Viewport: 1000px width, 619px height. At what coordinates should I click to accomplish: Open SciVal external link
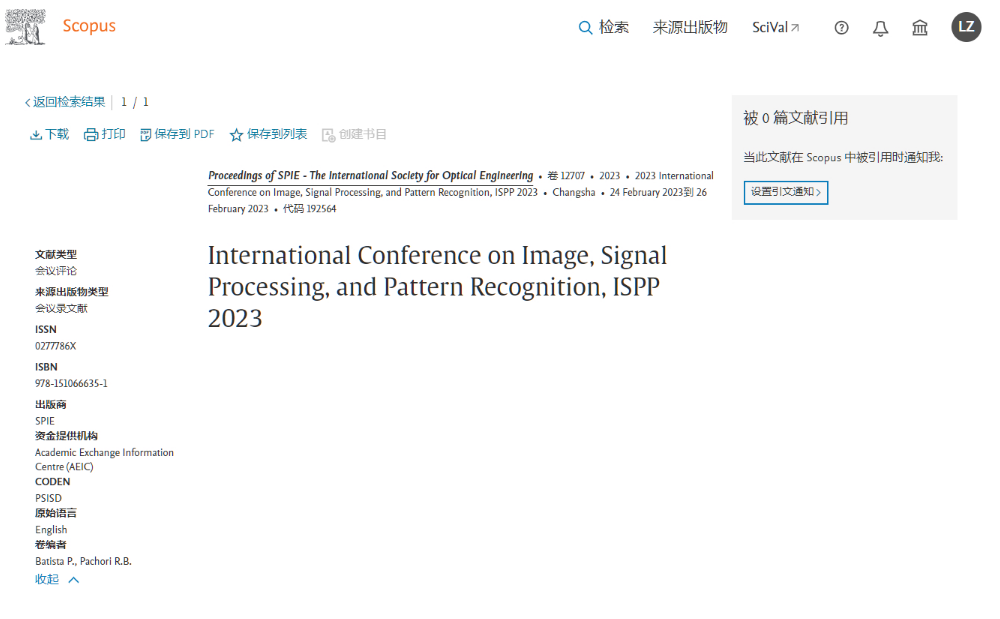click(776, 27)
